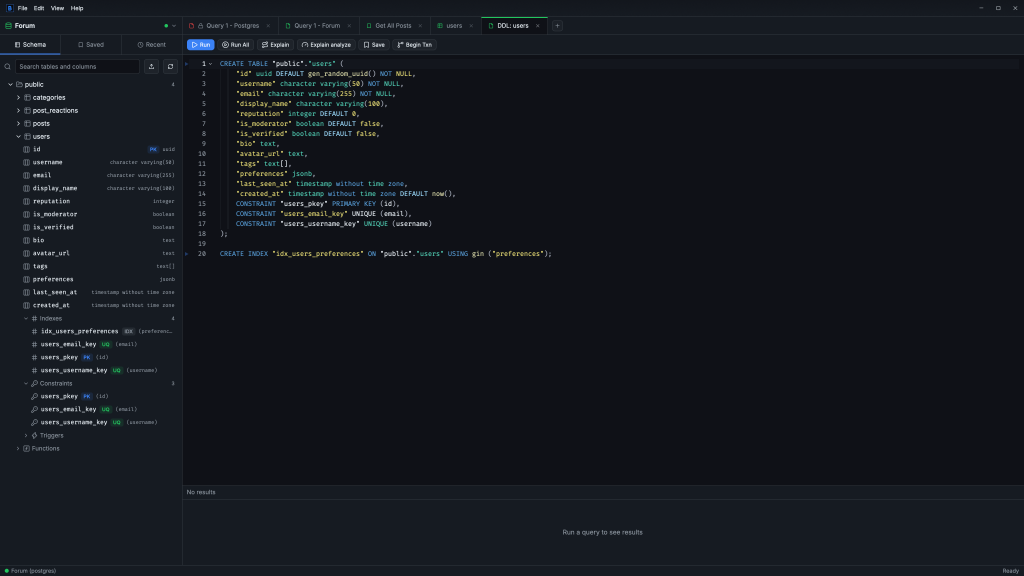This screenshot has height=576, width=1024.
Task: Collapse the Indexes section
Action: coord(26,319)
